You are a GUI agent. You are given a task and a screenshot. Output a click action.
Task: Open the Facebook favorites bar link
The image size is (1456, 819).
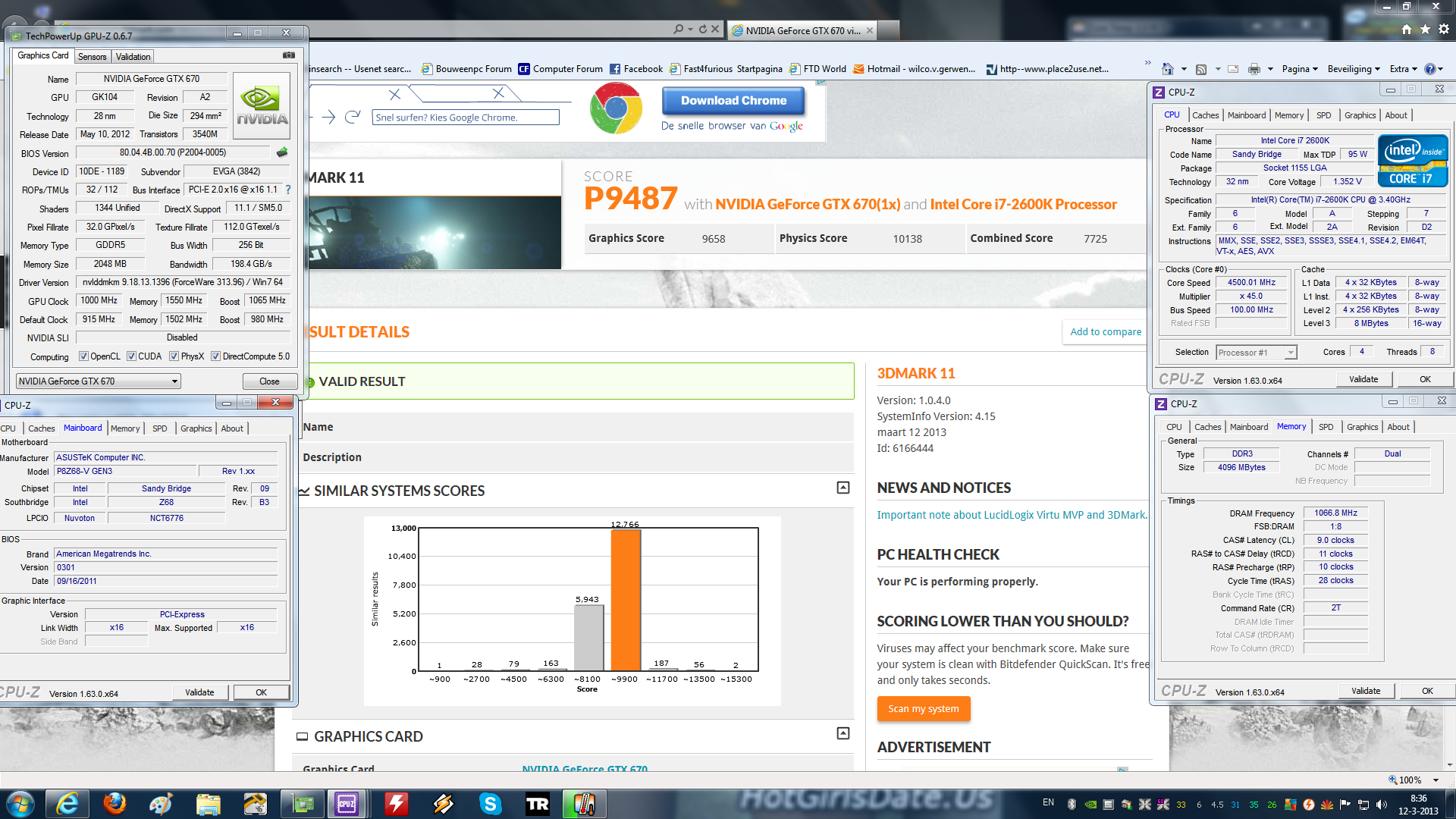tap(636, 69)
